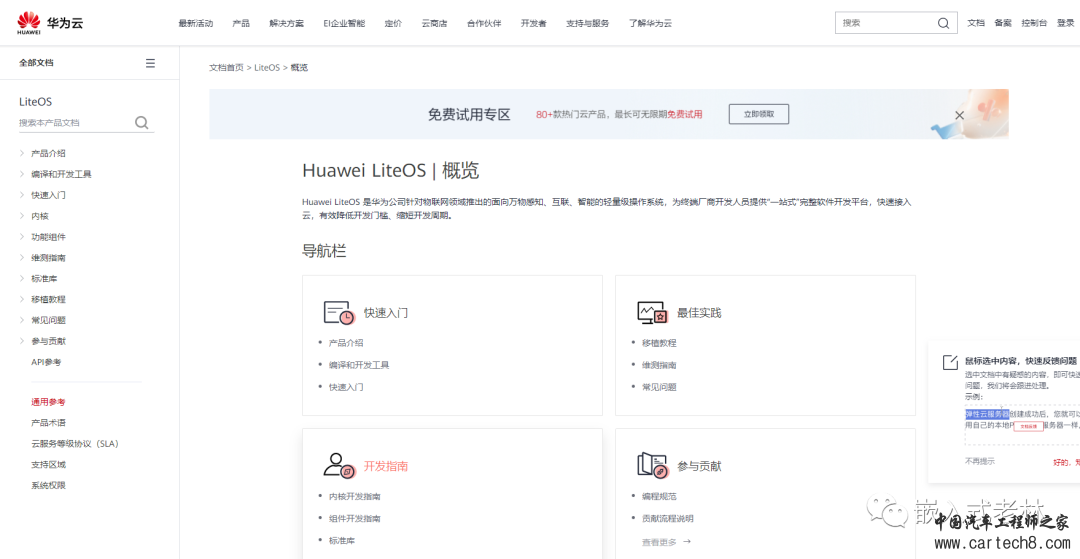Viewport: 1080px width, 559px height.
Task: Click the 文档 header link
Action: coord(976,23)
